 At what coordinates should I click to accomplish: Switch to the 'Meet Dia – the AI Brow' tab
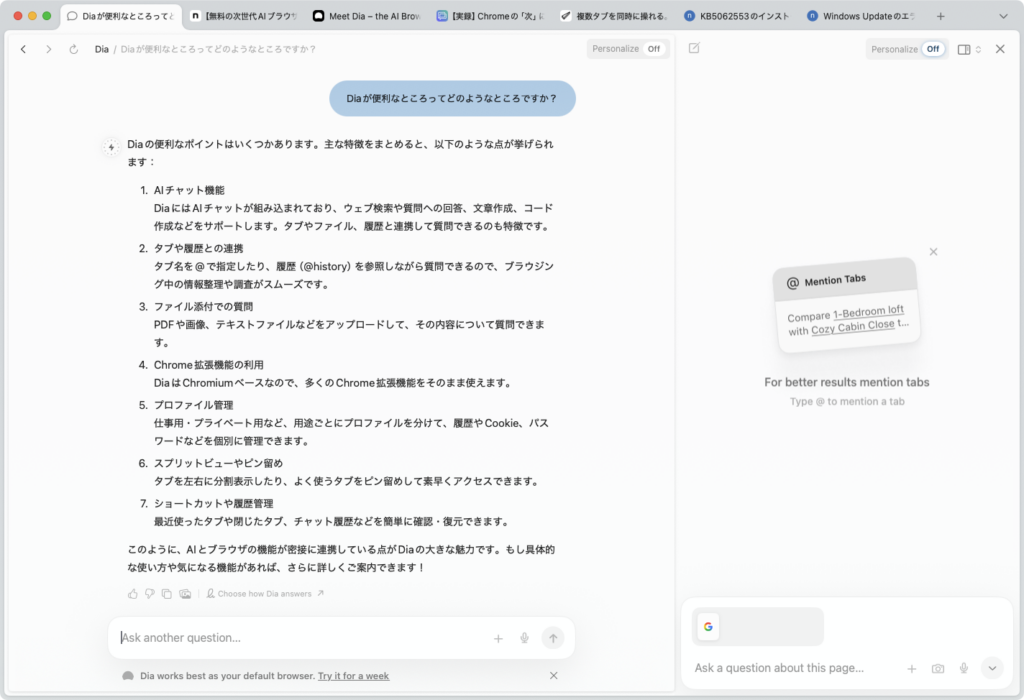pyautogui.click(x=367, y=16)
